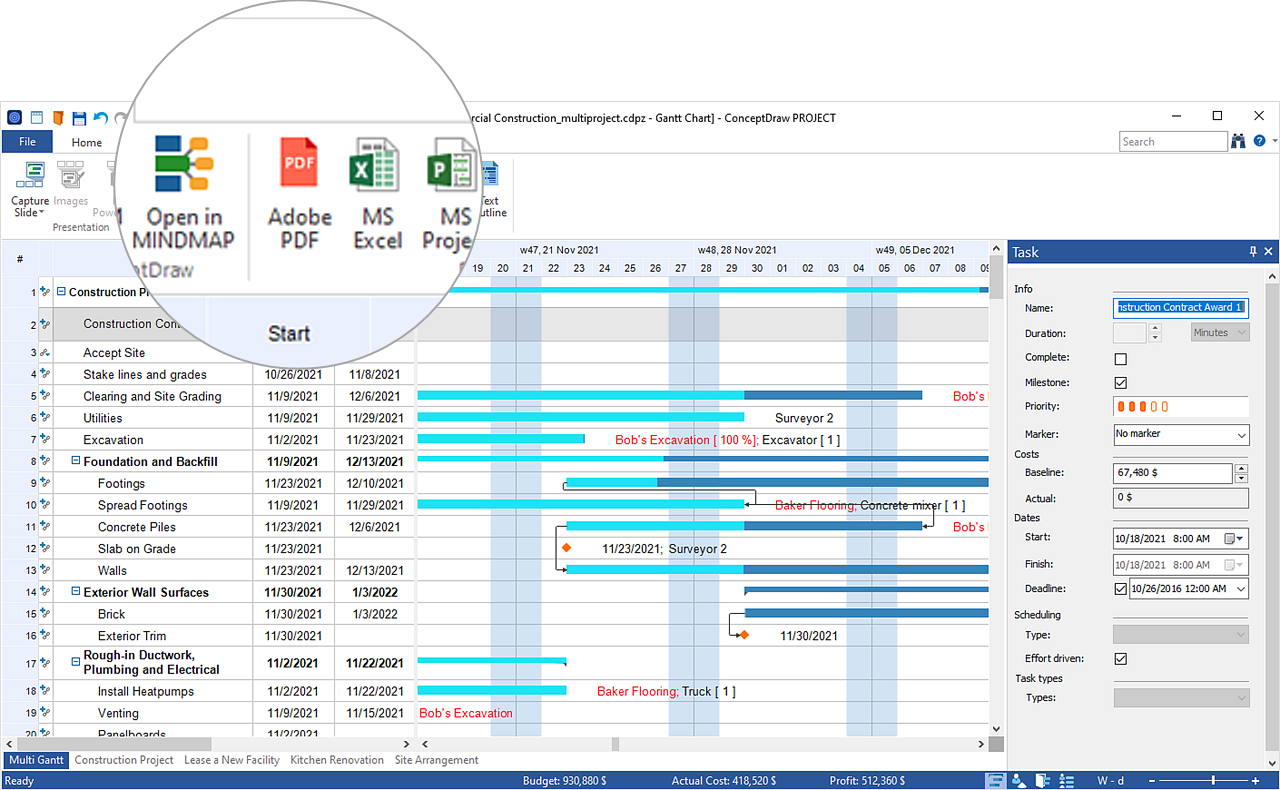Uncheck the Milestone checkbox
The image size is (1280, 790).
(1120, 383)
